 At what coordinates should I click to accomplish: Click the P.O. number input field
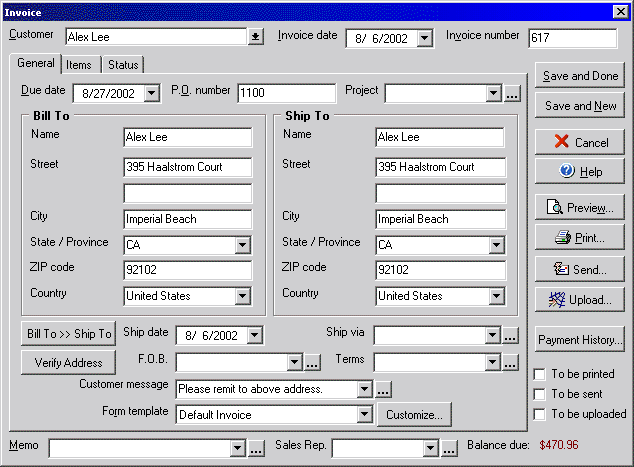pos(286,93)
